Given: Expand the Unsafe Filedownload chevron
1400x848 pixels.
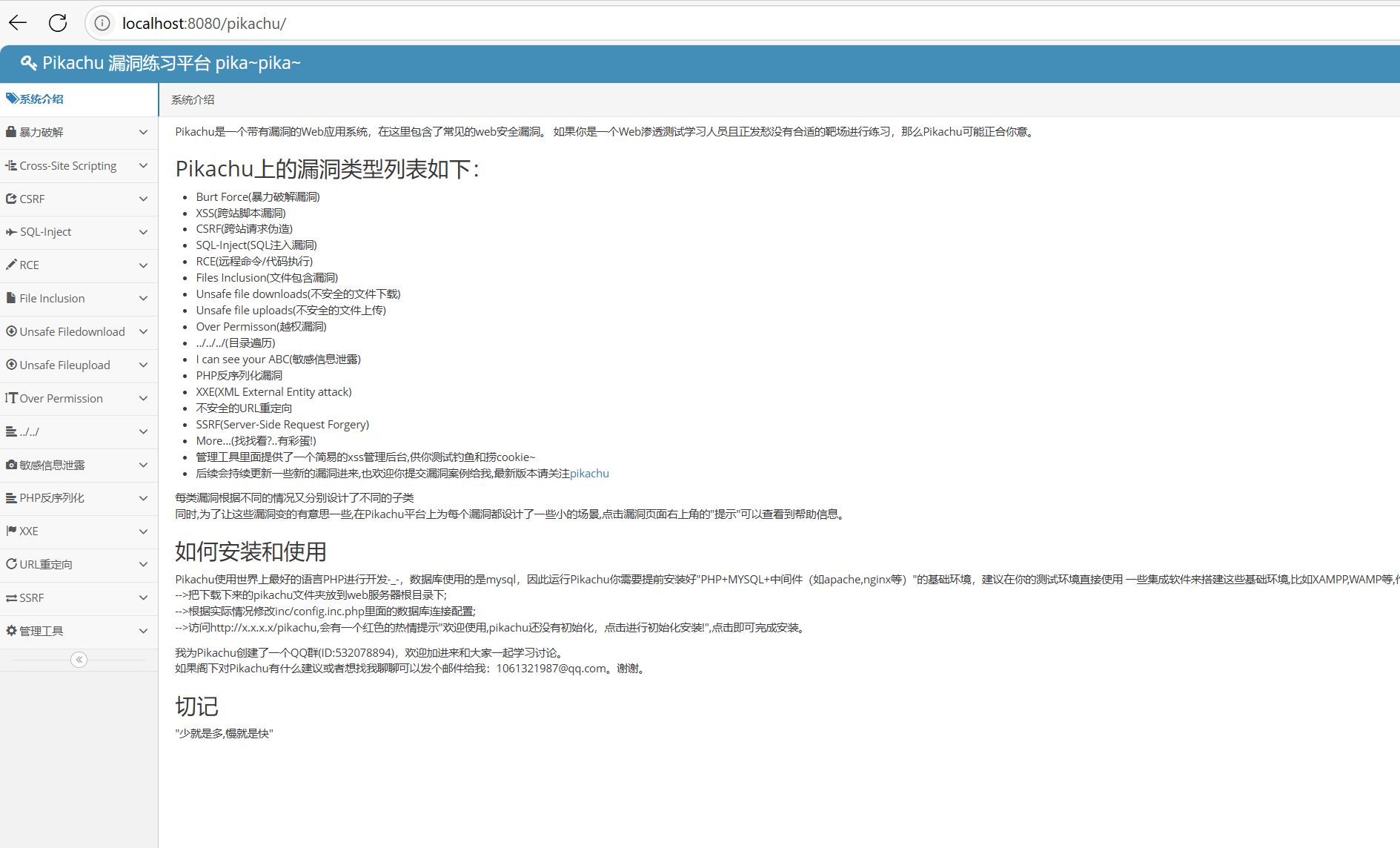Looking at the screenshot, I should [143, 331].
